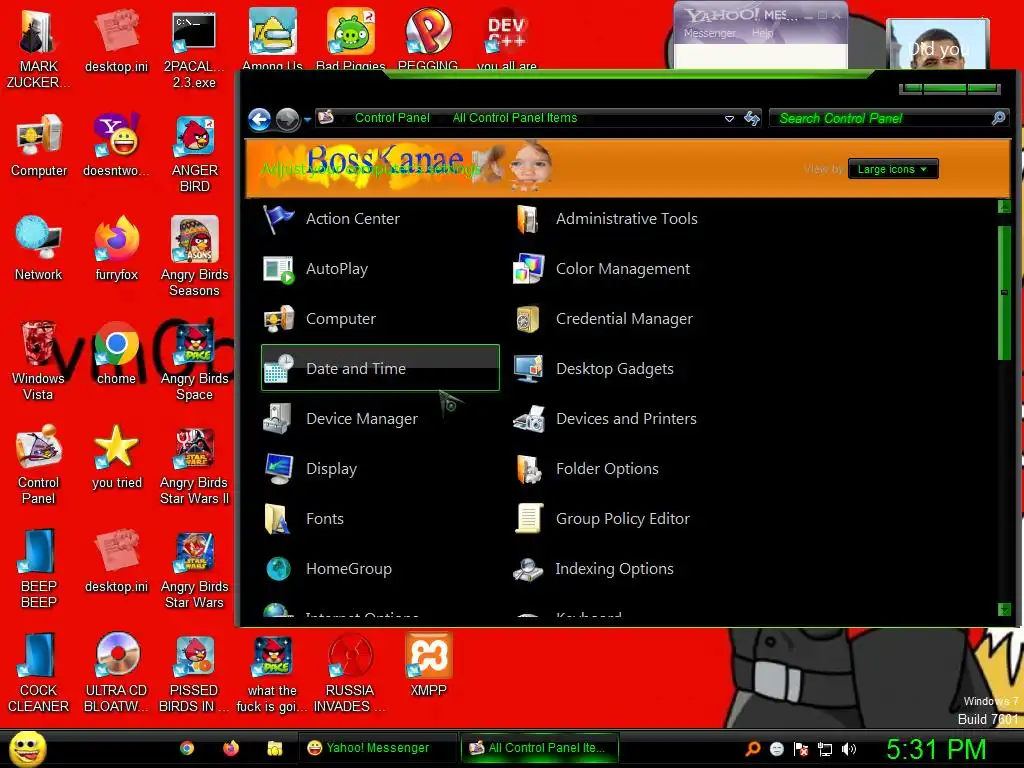
Task: Open Administrative Tools icon
Action: click(x=528, y=219)
